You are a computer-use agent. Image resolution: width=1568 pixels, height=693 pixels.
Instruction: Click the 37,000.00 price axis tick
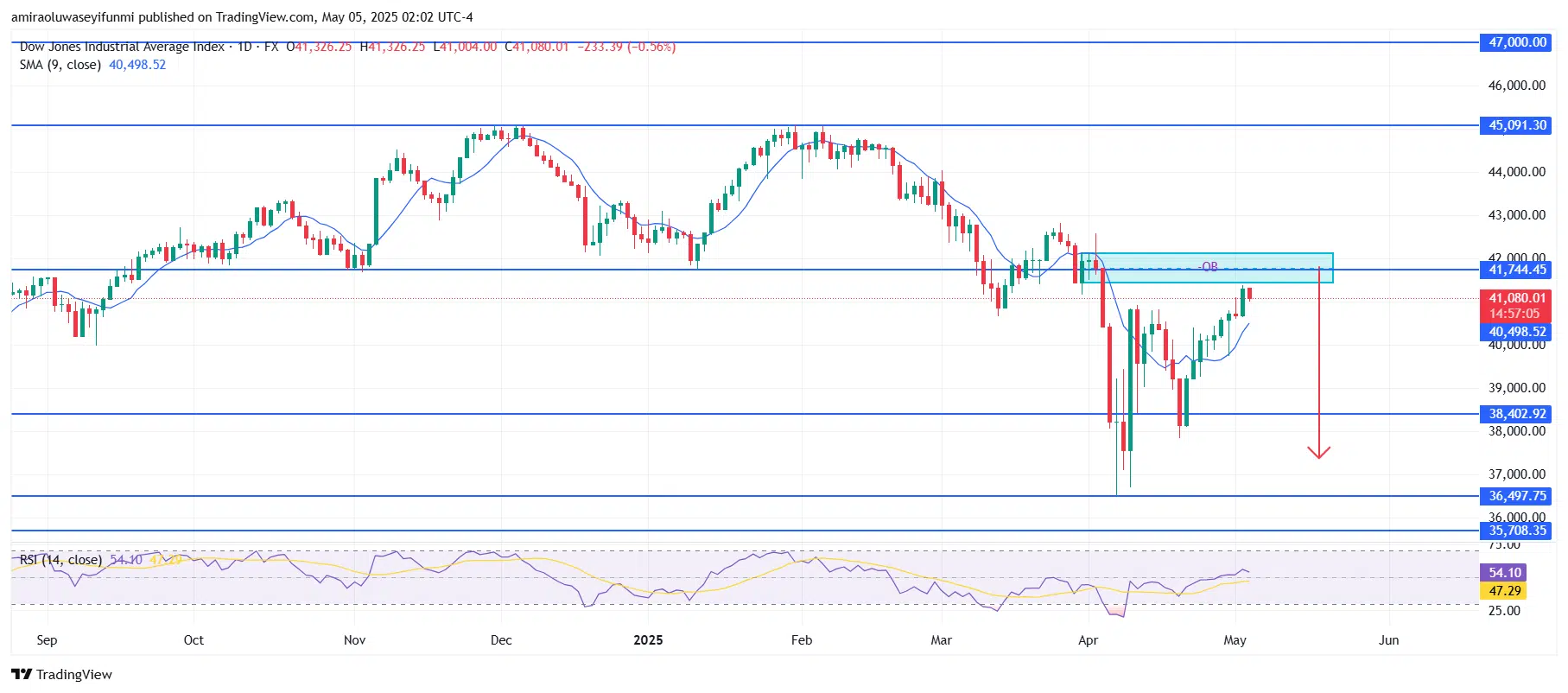(x=1516, y=474)
